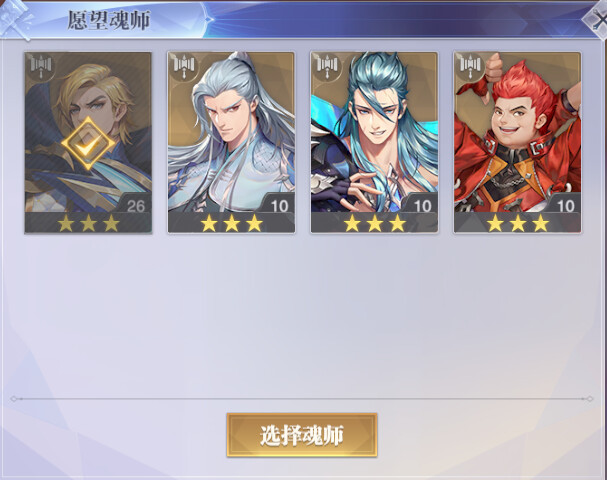Viewport: 607px width, 480px height.
Task: Click the level 10 badge on the red-haired hero
Action: (x=565, y=204)
